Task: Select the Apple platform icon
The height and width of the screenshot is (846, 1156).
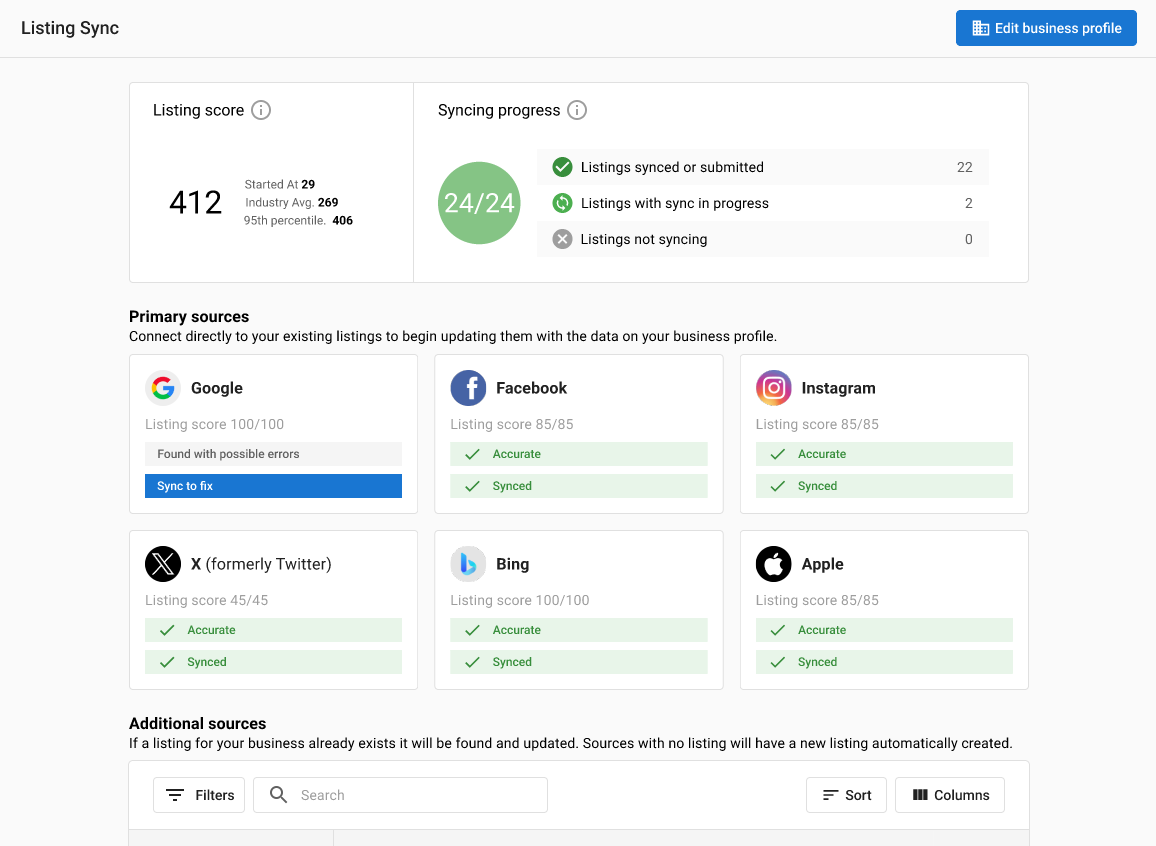Action: pyautogui.click(x=773, y=564)
